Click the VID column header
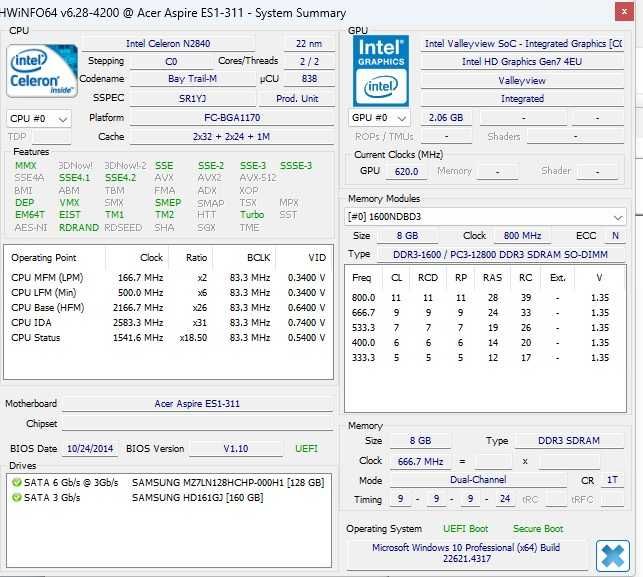The width and height of the screenshot is (643, 577). pyautogui.click(x=304, y=258)
